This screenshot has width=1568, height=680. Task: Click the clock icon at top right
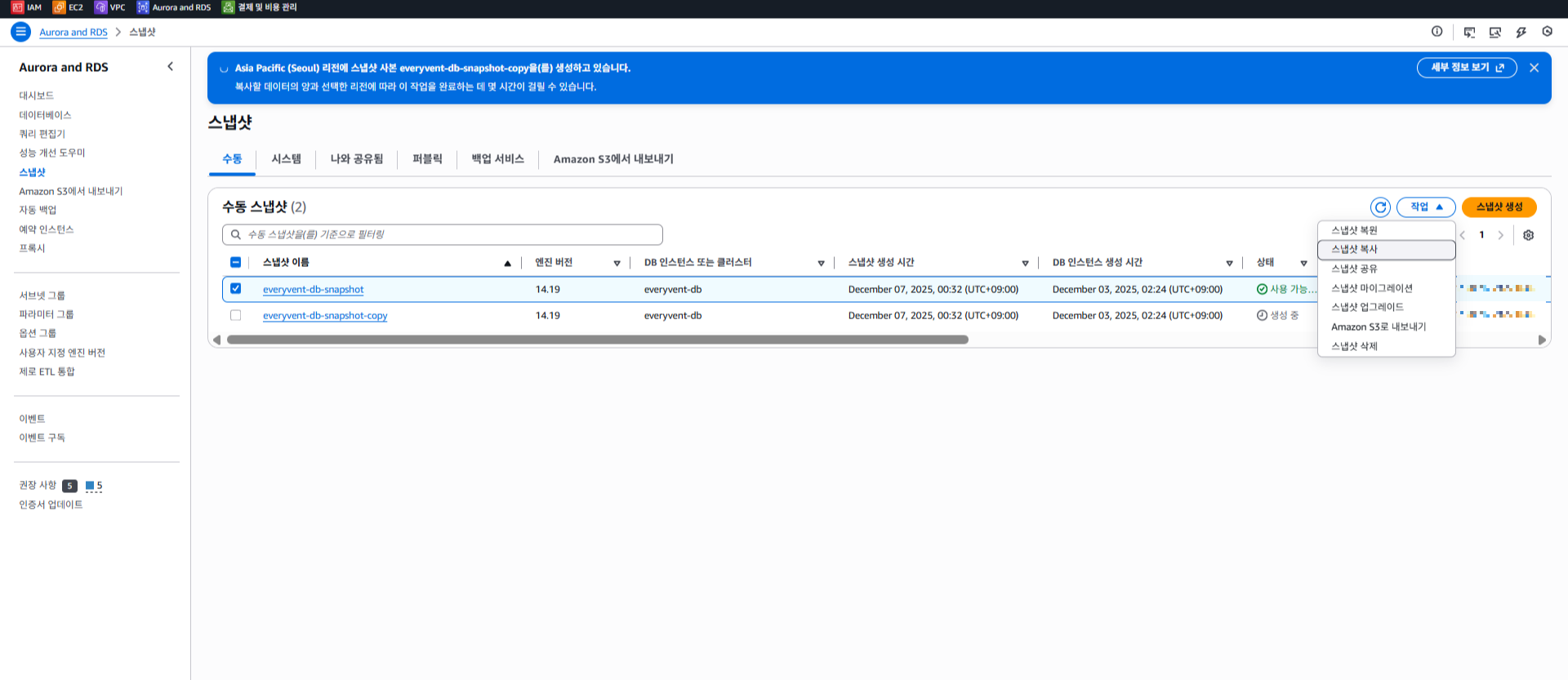tap(1547, 32)
